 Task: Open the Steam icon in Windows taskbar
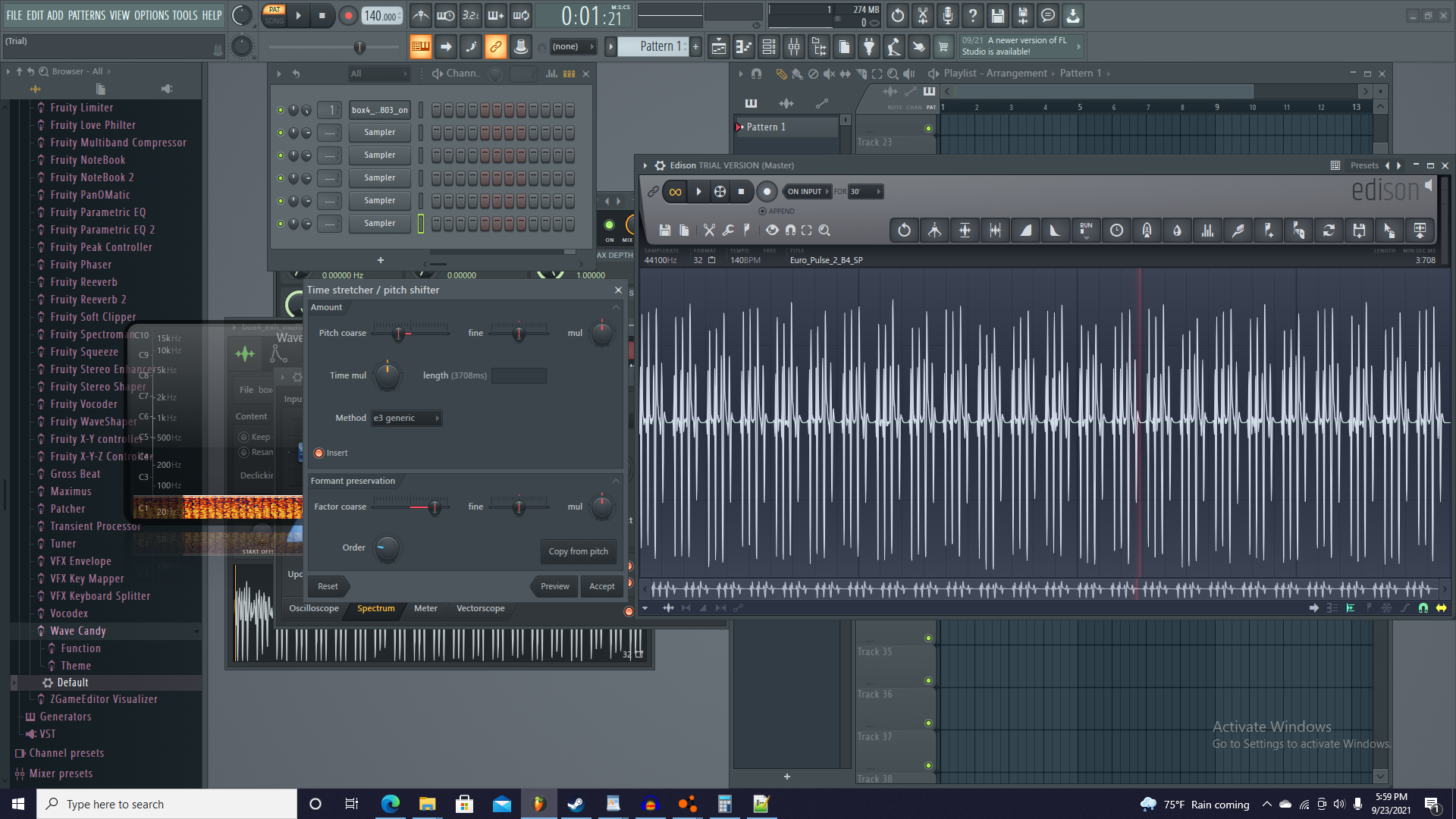click(576, 805)
